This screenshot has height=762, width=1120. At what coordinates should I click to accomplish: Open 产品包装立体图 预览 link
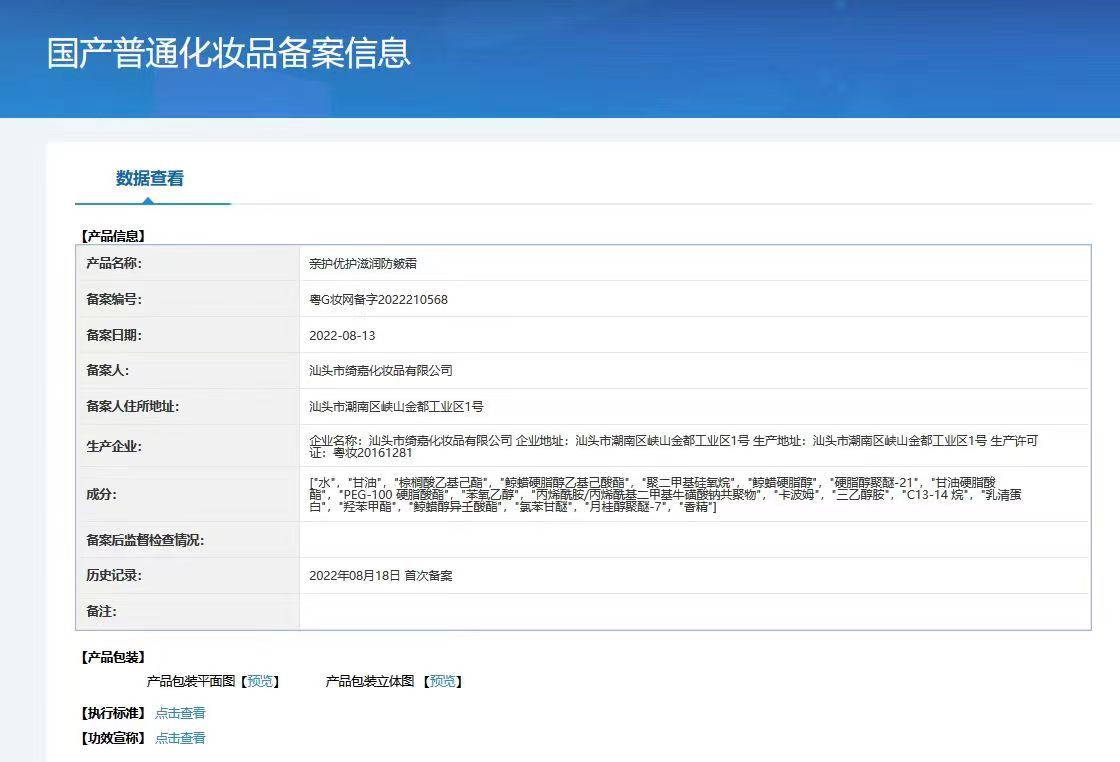point(442,681)
